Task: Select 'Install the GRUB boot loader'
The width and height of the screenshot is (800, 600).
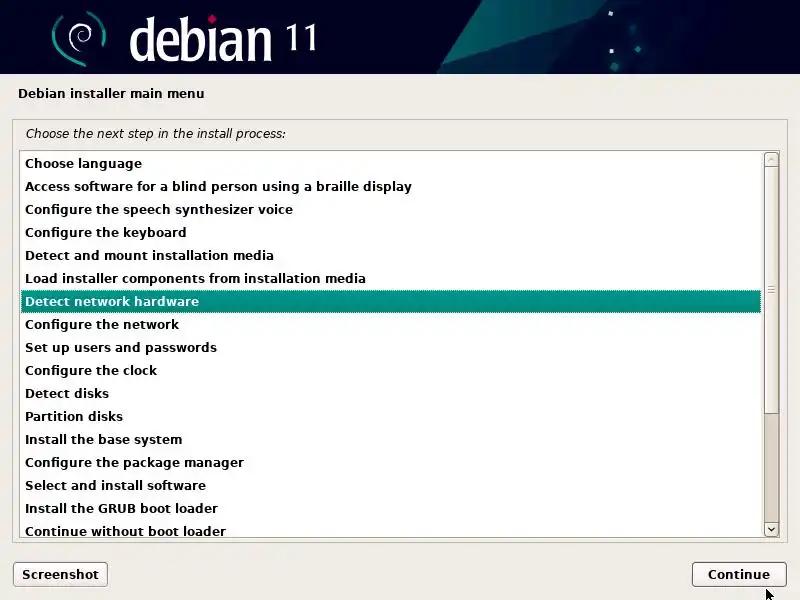Action: [391, 508]
